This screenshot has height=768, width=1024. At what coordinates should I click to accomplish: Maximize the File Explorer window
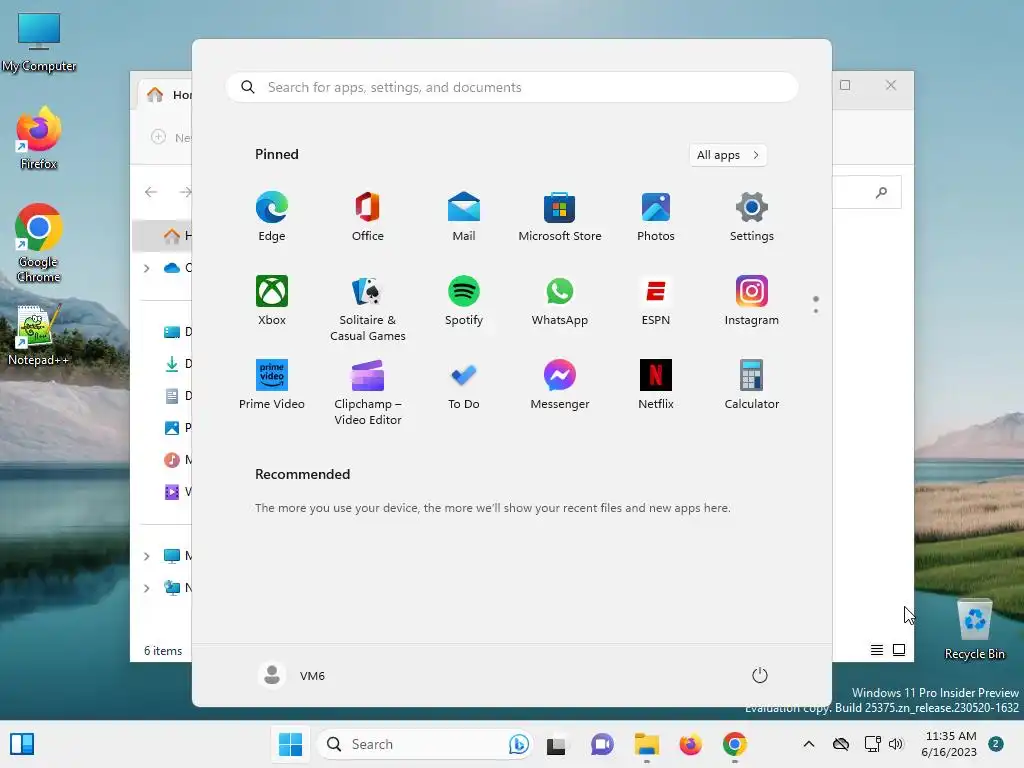(x=845, y=85)
